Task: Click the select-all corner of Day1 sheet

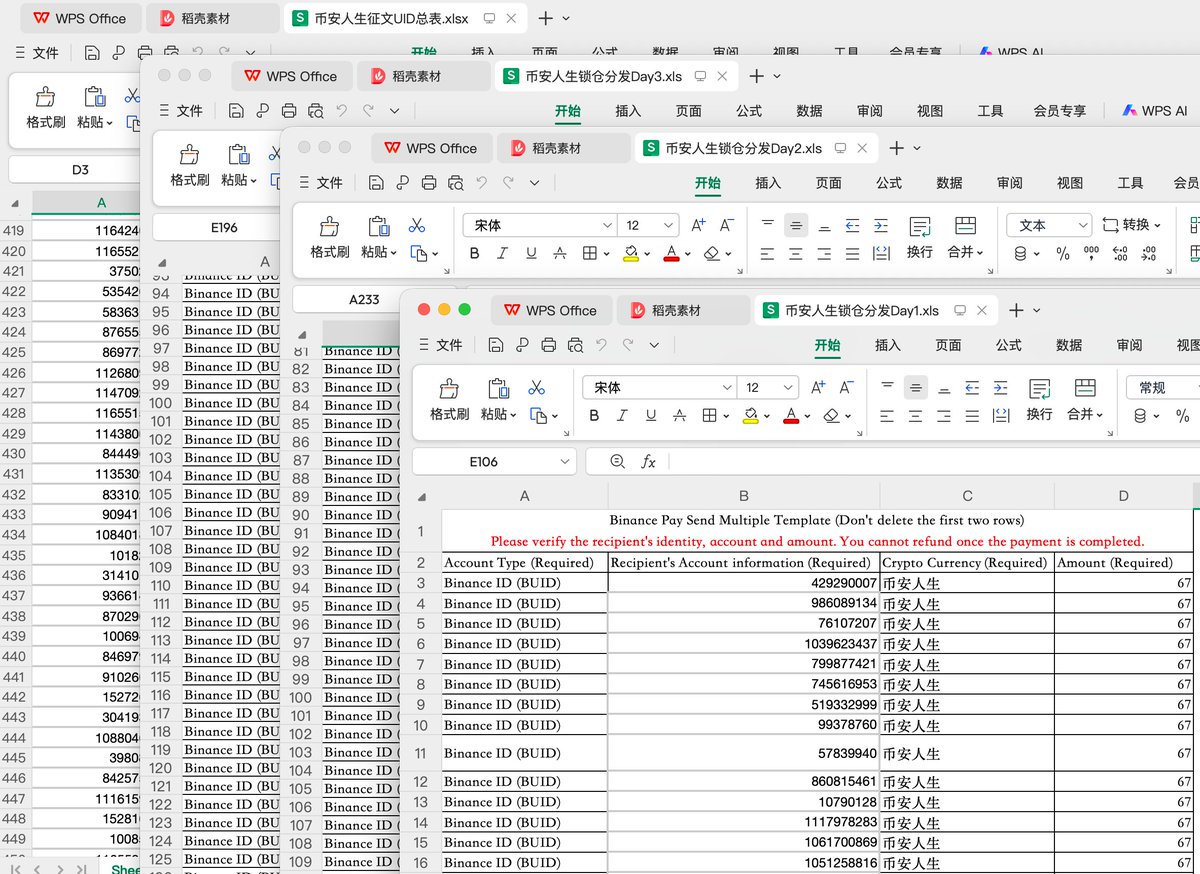Action: tap(422, 496)
